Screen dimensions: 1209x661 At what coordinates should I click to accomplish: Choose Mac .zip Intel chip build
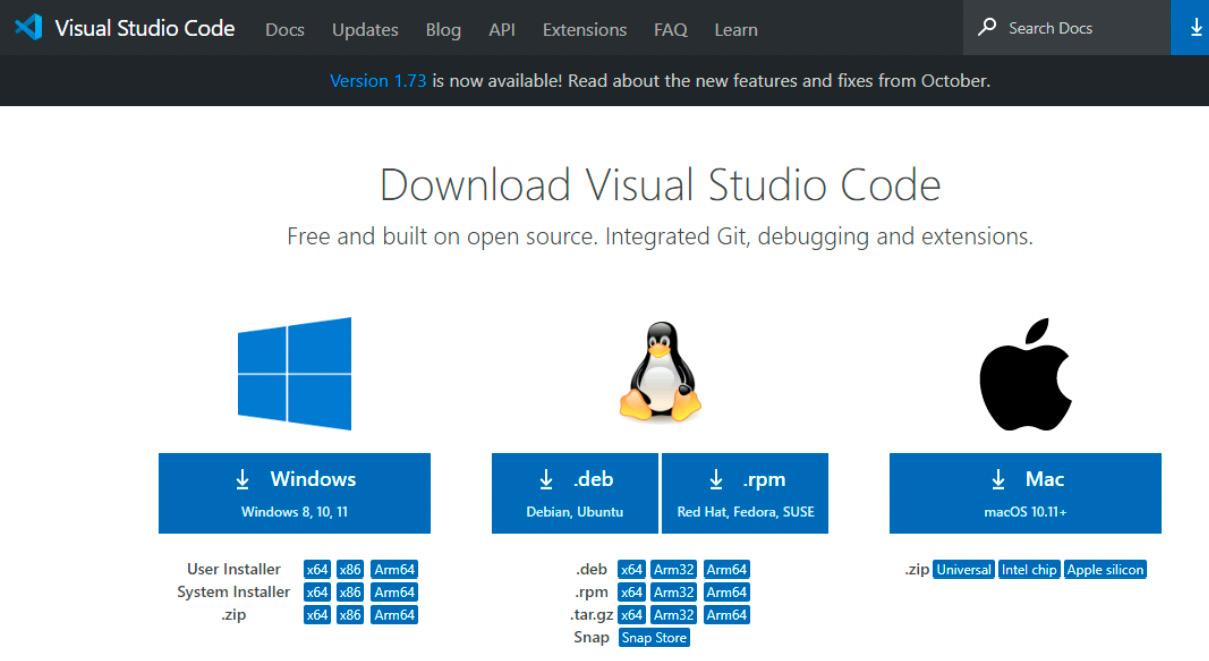1030,570
